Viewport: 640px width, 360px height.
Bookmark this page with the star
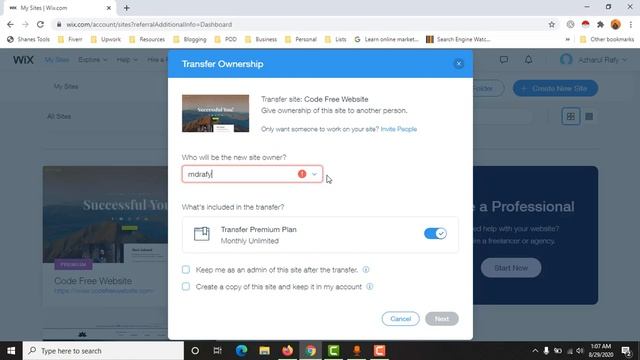(552, 24)
